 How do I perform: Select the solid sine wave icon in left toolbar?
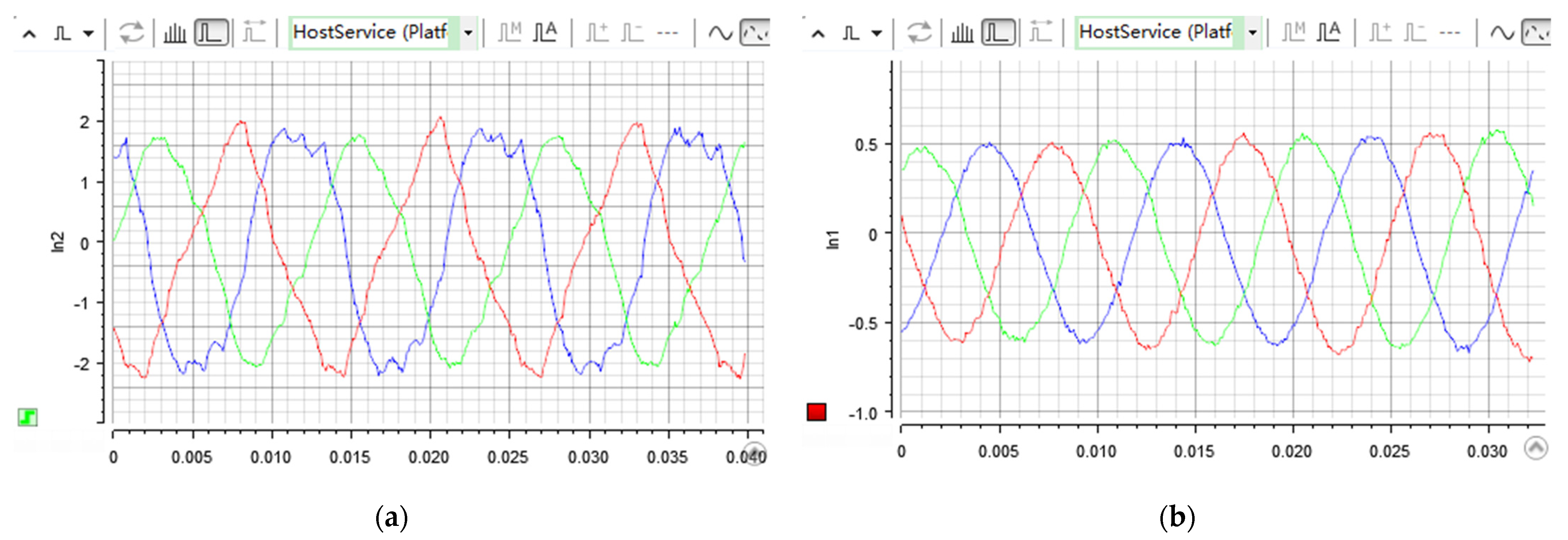click(720, 33)
